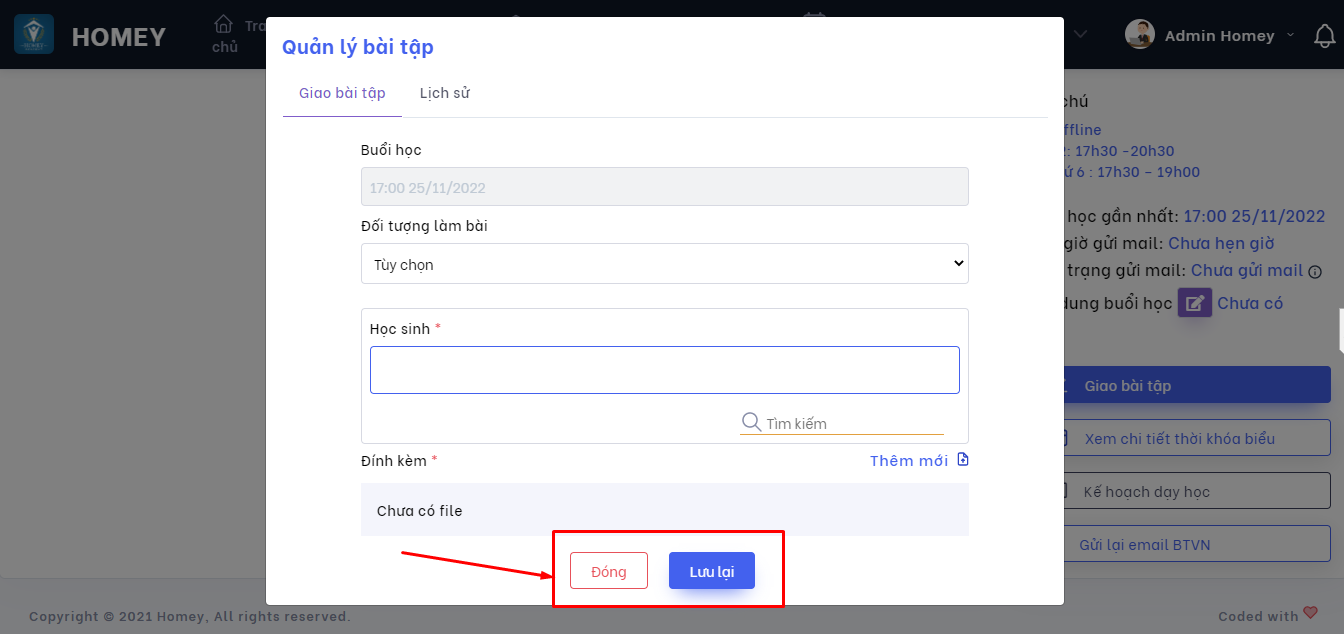This screenshot has height=634, width=1344.
Task: Click the home icon for Trang chủ
Action: pyautogui.click(x=224, y=24)
